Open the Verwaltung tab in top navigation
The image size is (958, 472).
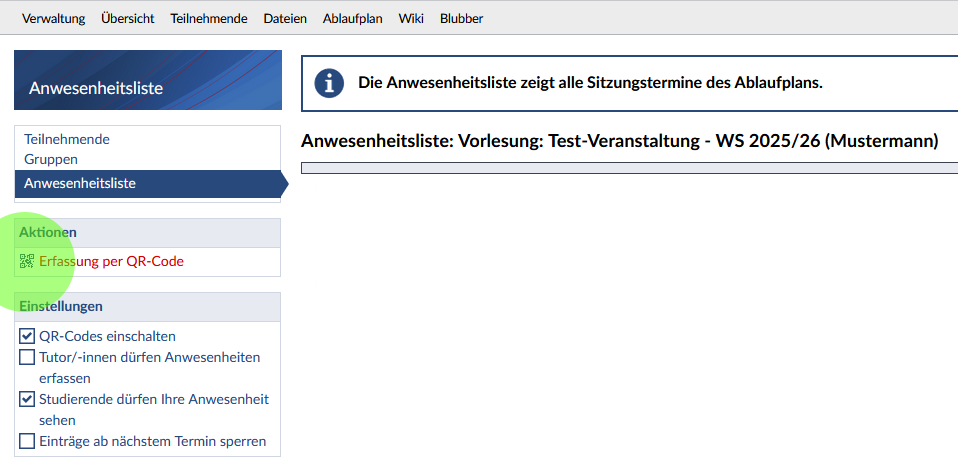[53, 18]
